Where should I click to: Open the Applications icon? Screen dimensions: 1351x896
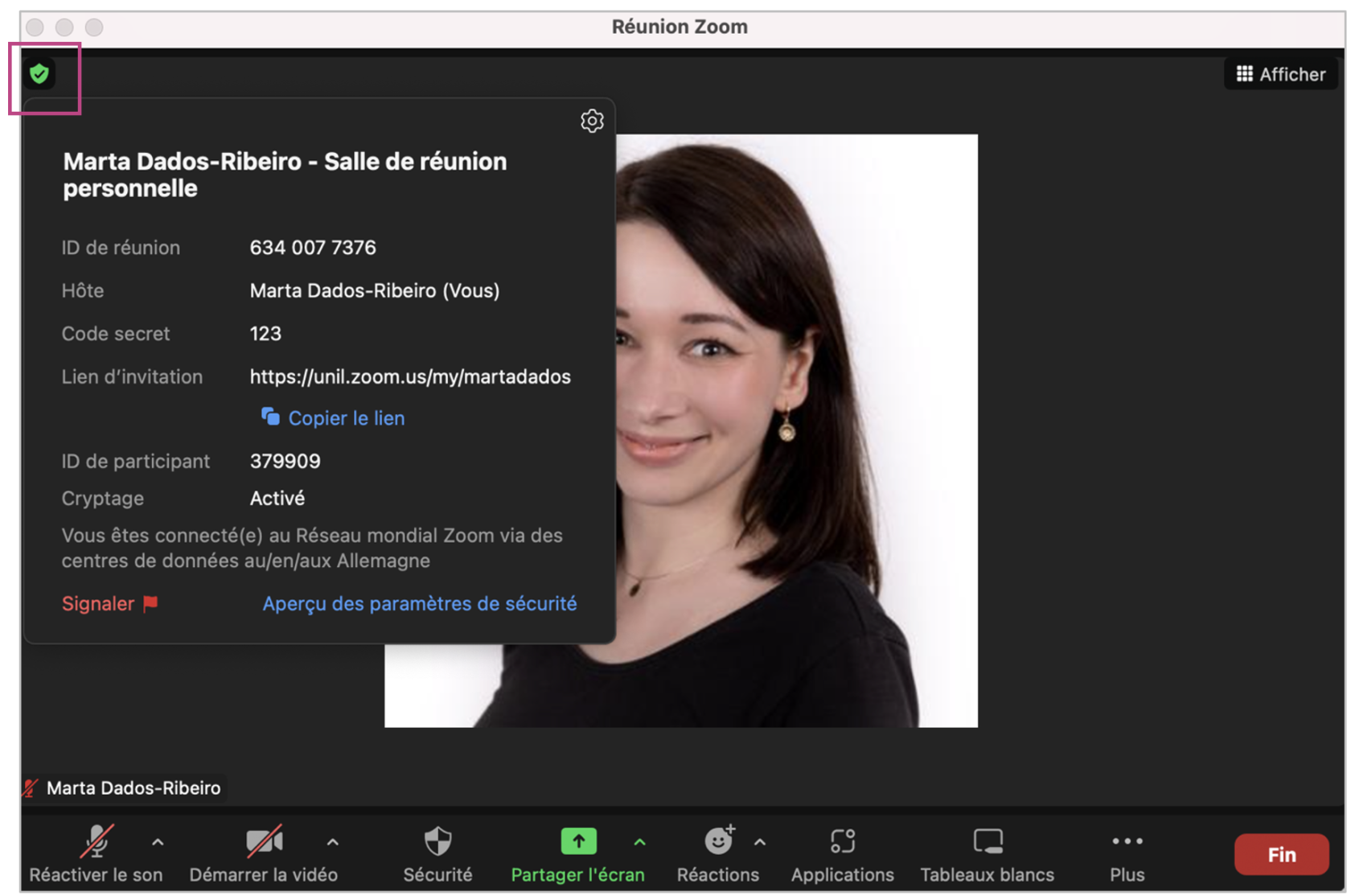842,842
